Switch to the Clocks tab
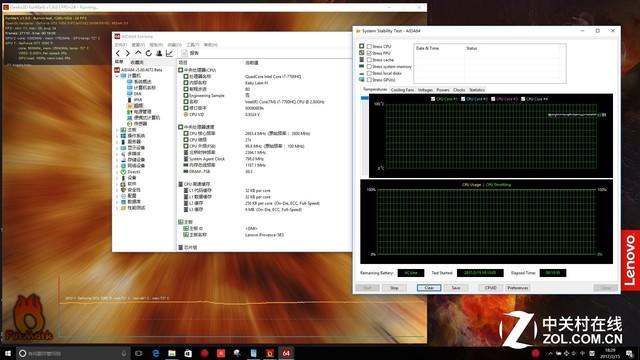Viewport: 640px width, 360px height. [x=459, y=90]
